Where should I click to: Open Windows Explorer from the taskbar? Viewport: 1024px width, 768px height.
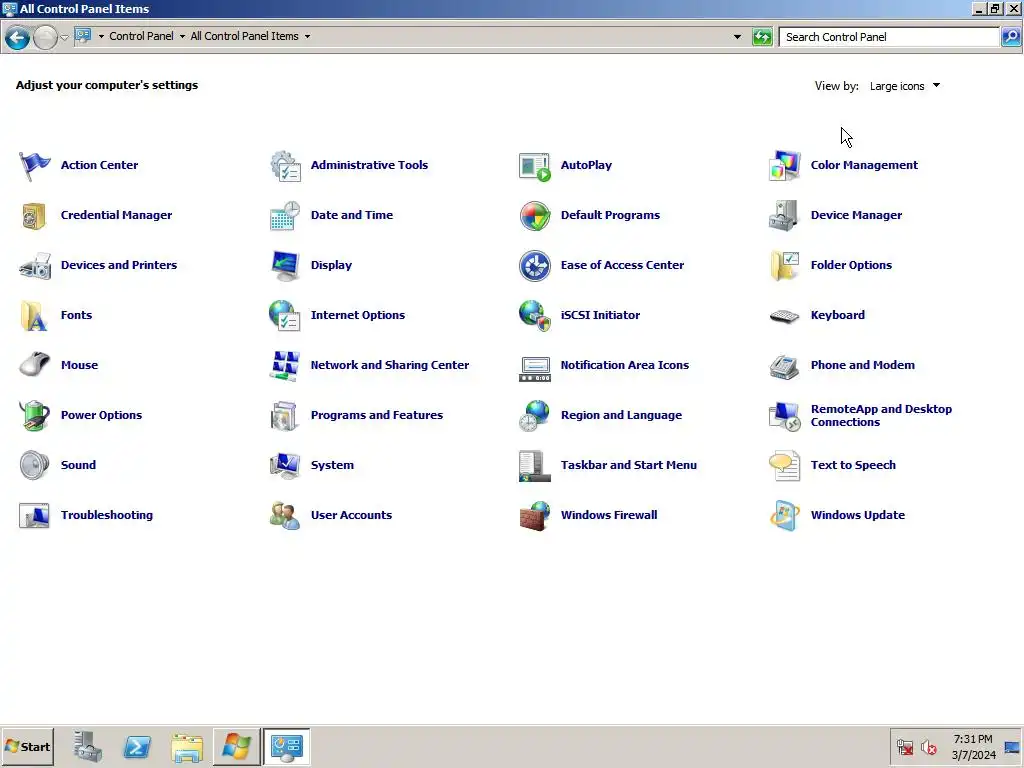coord(187,746)
